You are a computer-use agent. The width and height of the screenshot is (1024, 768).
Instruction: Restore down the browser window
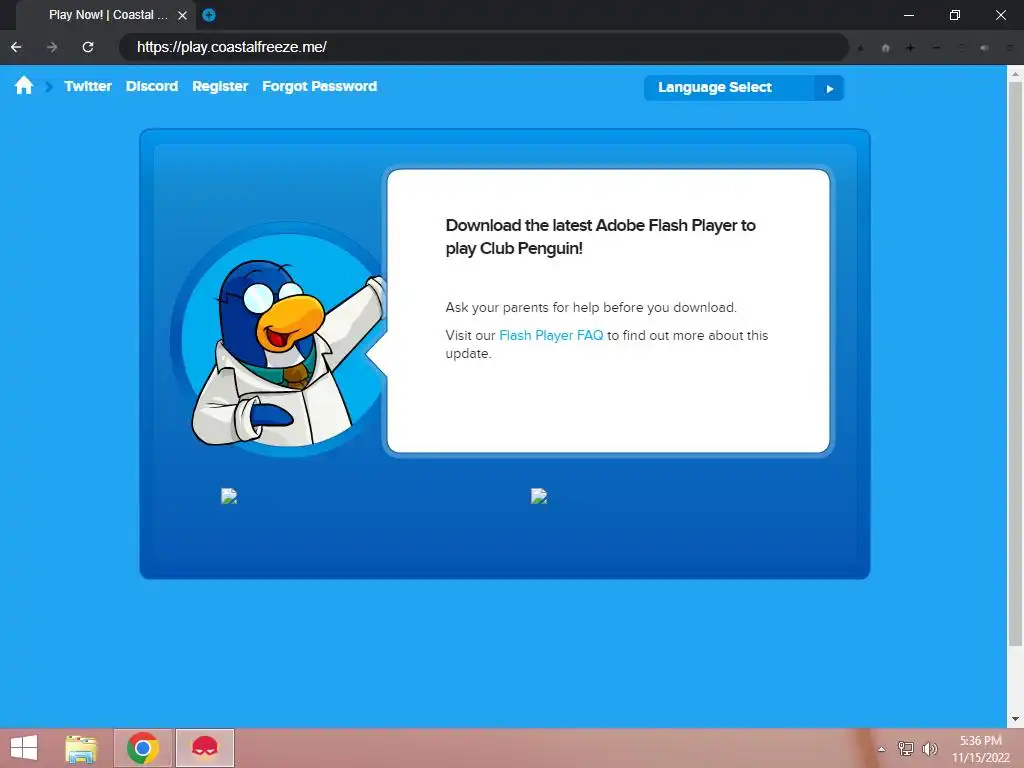(955, 15)
